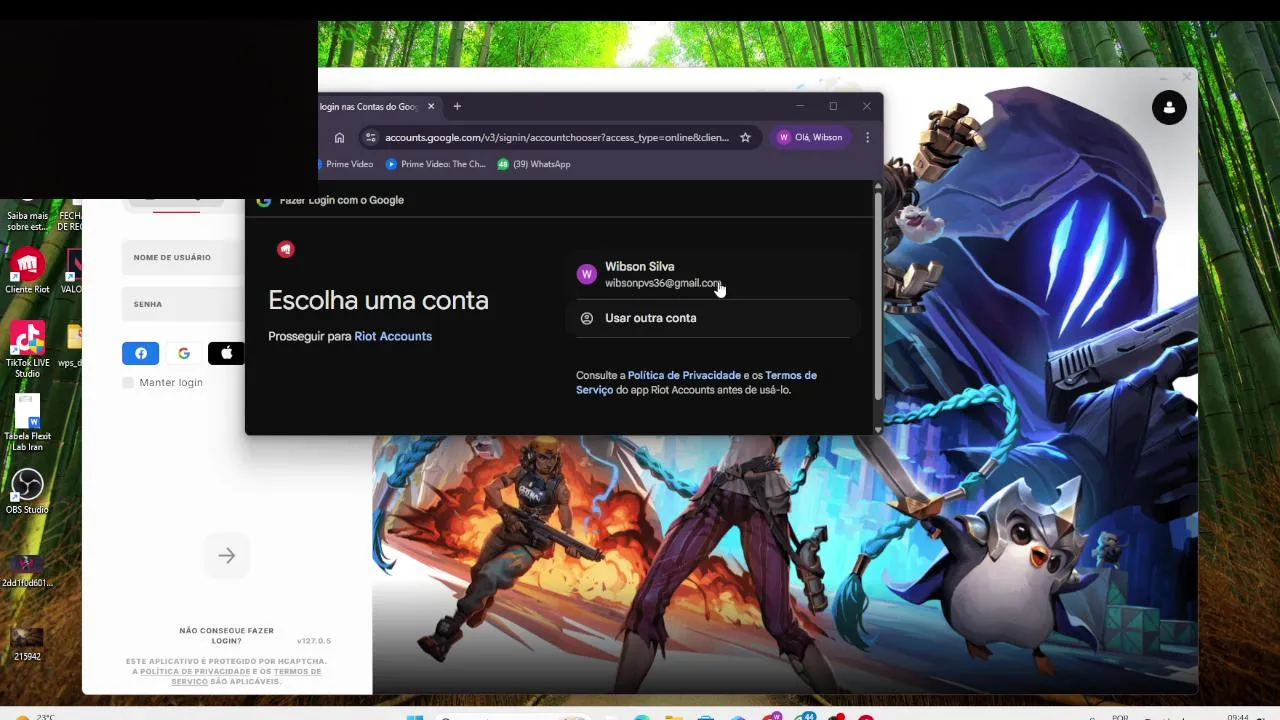Sign in with Apple in Riot Client
This screenshot has height=720, width=1280.
click(226, 353)
